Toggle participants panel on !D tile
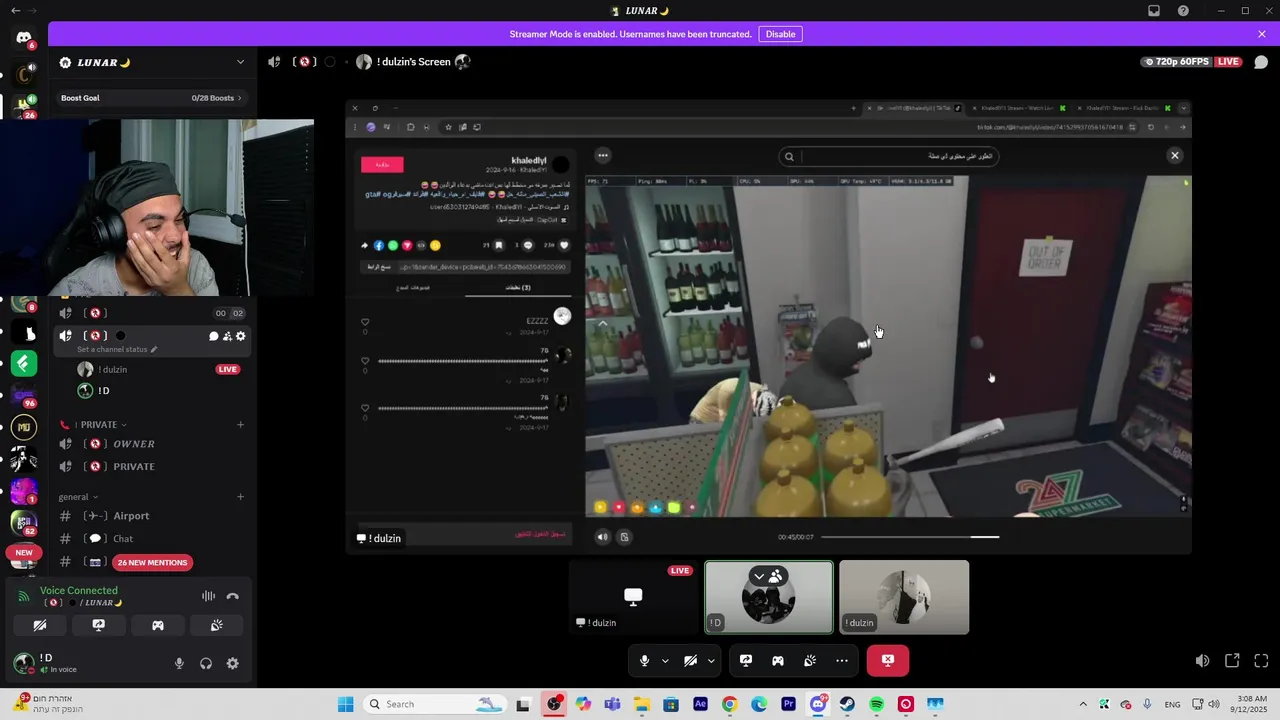This screenshot has width=1280, height=720. click(x=768, y=576)
